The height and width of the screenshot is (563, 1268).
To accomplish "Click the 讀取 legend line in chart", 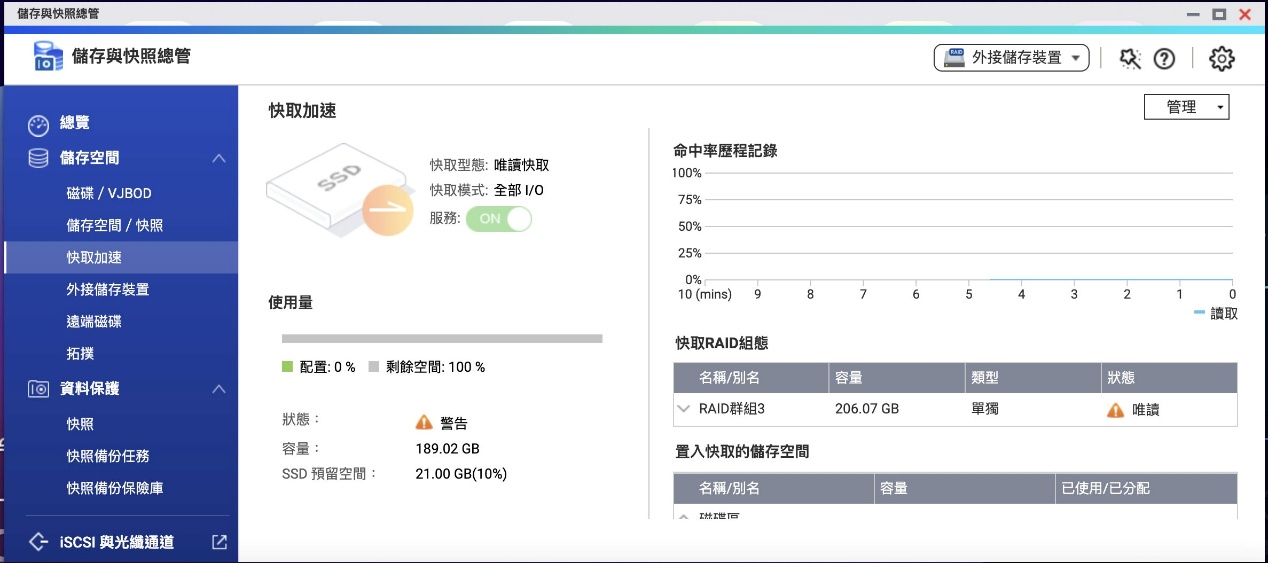I will 1199,313.
